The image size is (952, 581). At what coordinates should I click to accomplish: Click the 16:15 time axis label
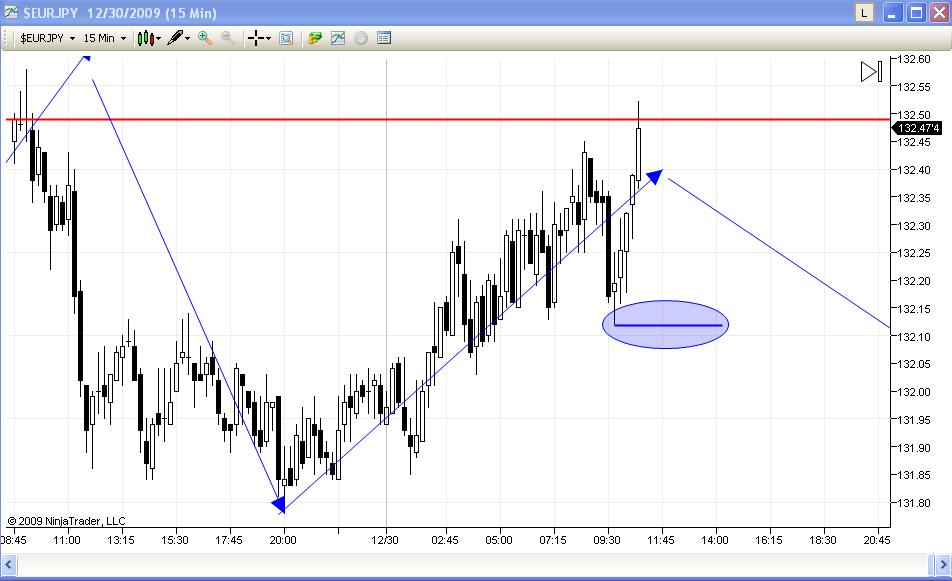[x=769, y=540]
